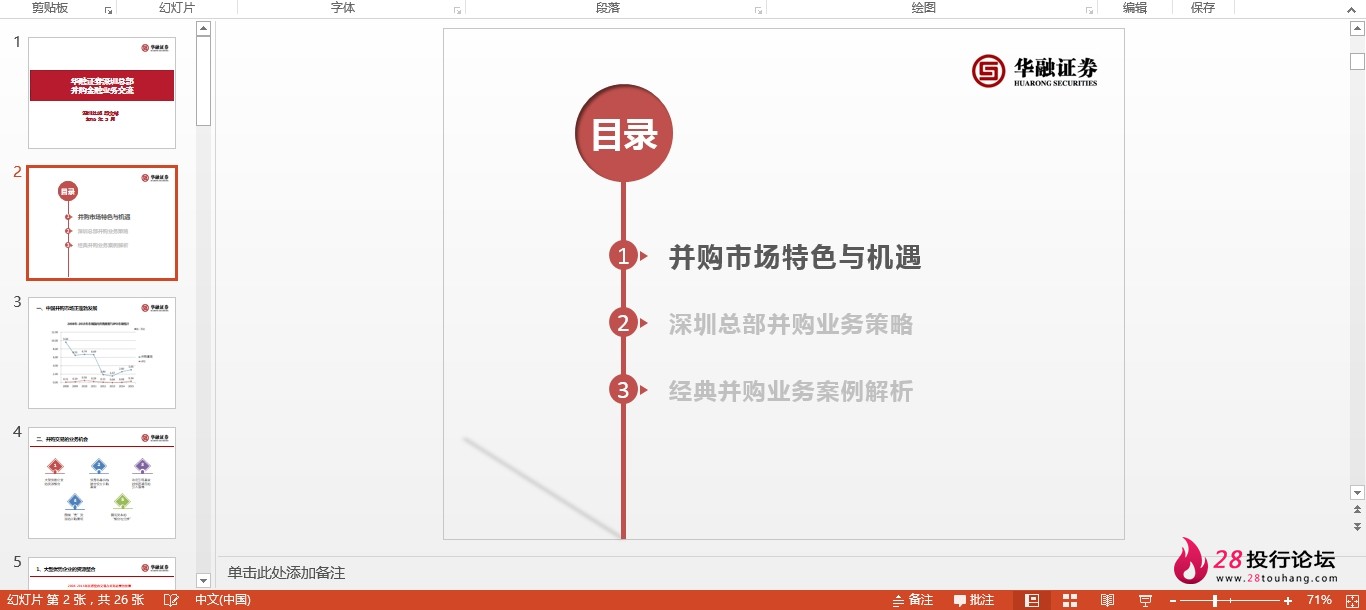
Task: Click the 幻灯片 ribbon group label
Action: coord(177,7)
